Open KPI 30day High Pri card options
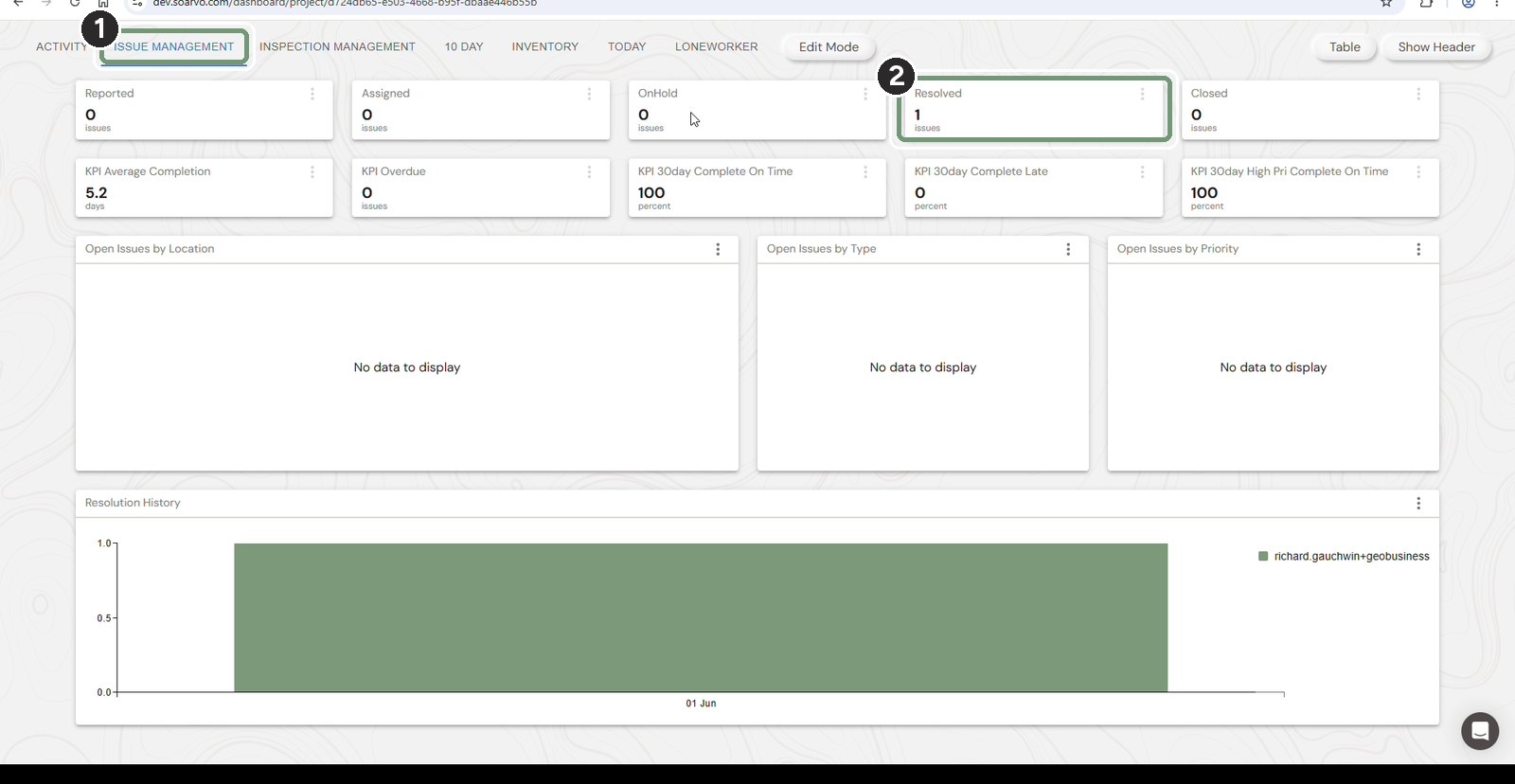 1418,171
